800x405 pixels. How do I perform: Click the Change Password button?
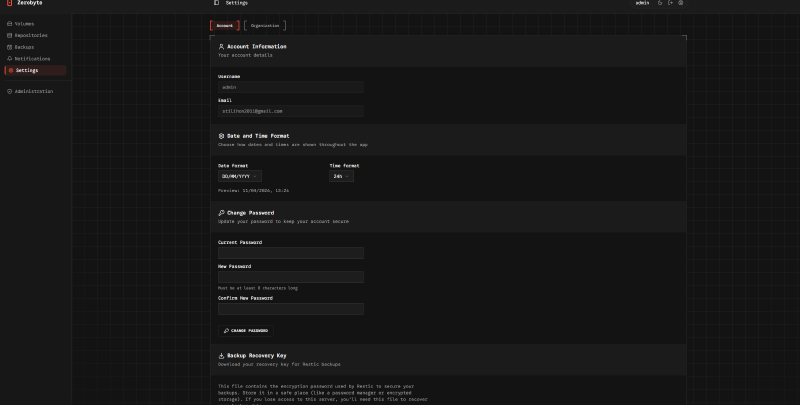point(246,331)
